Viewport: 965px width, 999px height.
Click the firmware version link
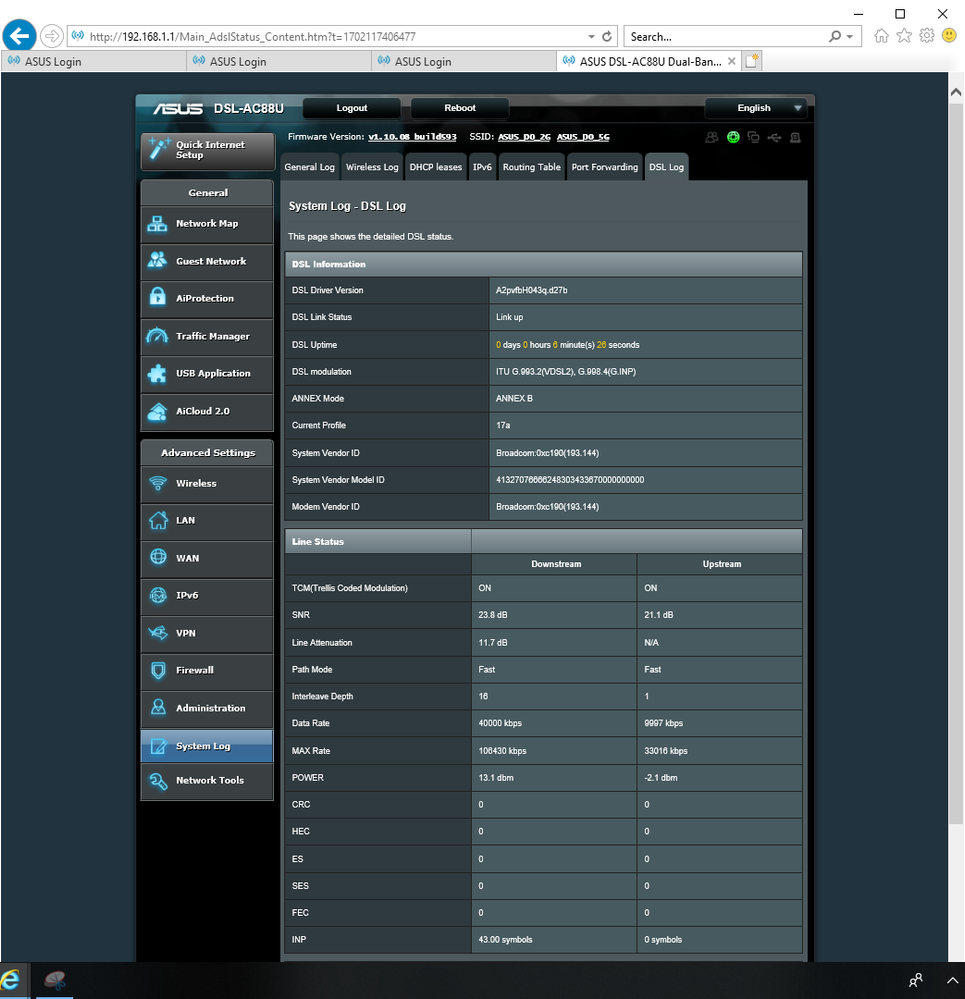(x=412, y=137)
